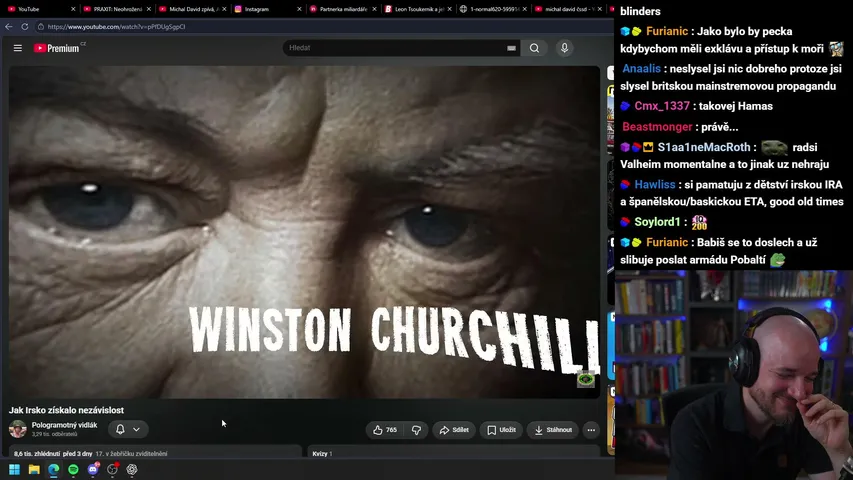Click the frog emote after Pobaltí

point(777,260)
